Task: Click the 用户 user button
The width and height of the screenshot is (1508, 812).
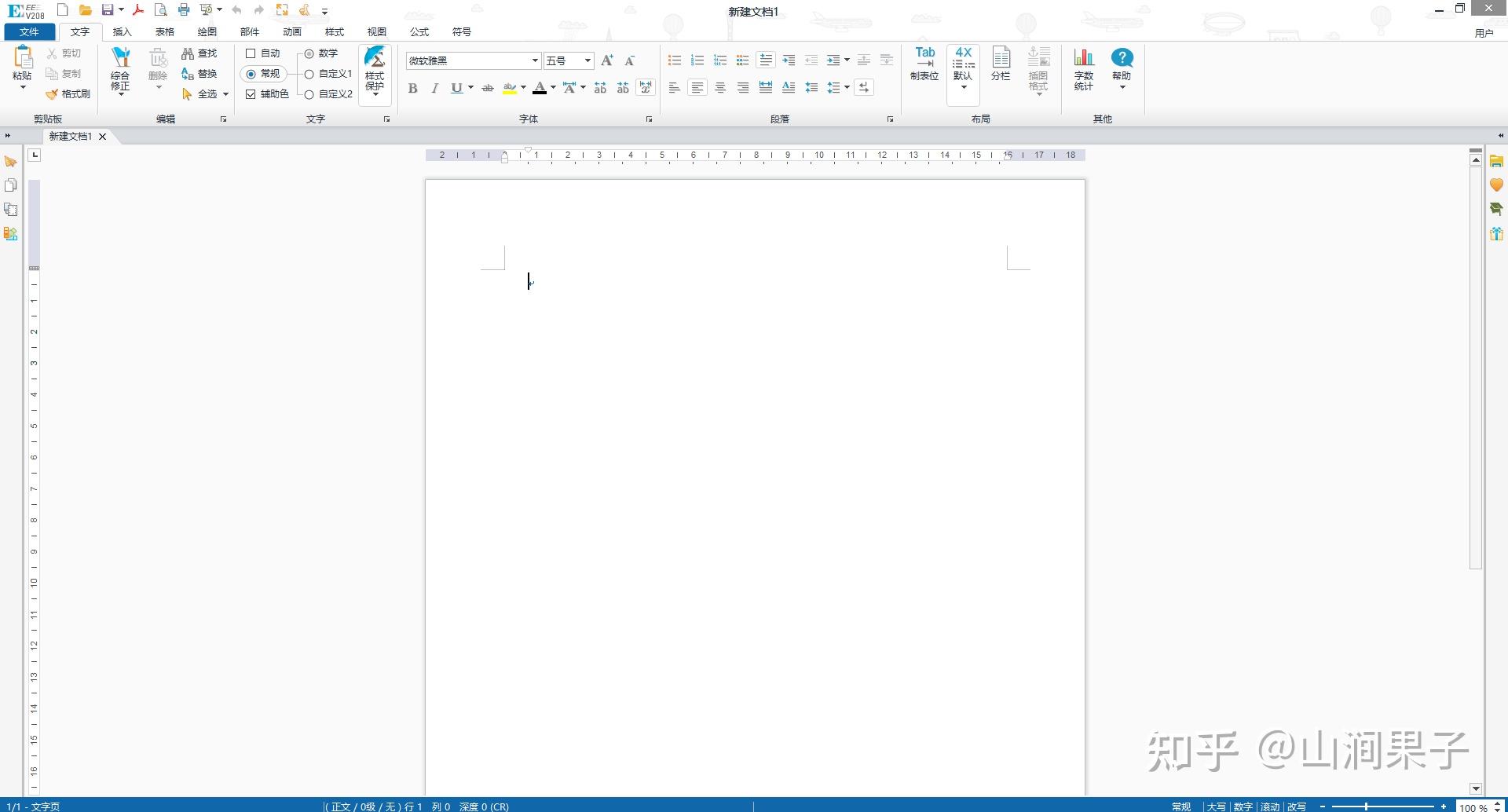Action: tap(1484, 33)
